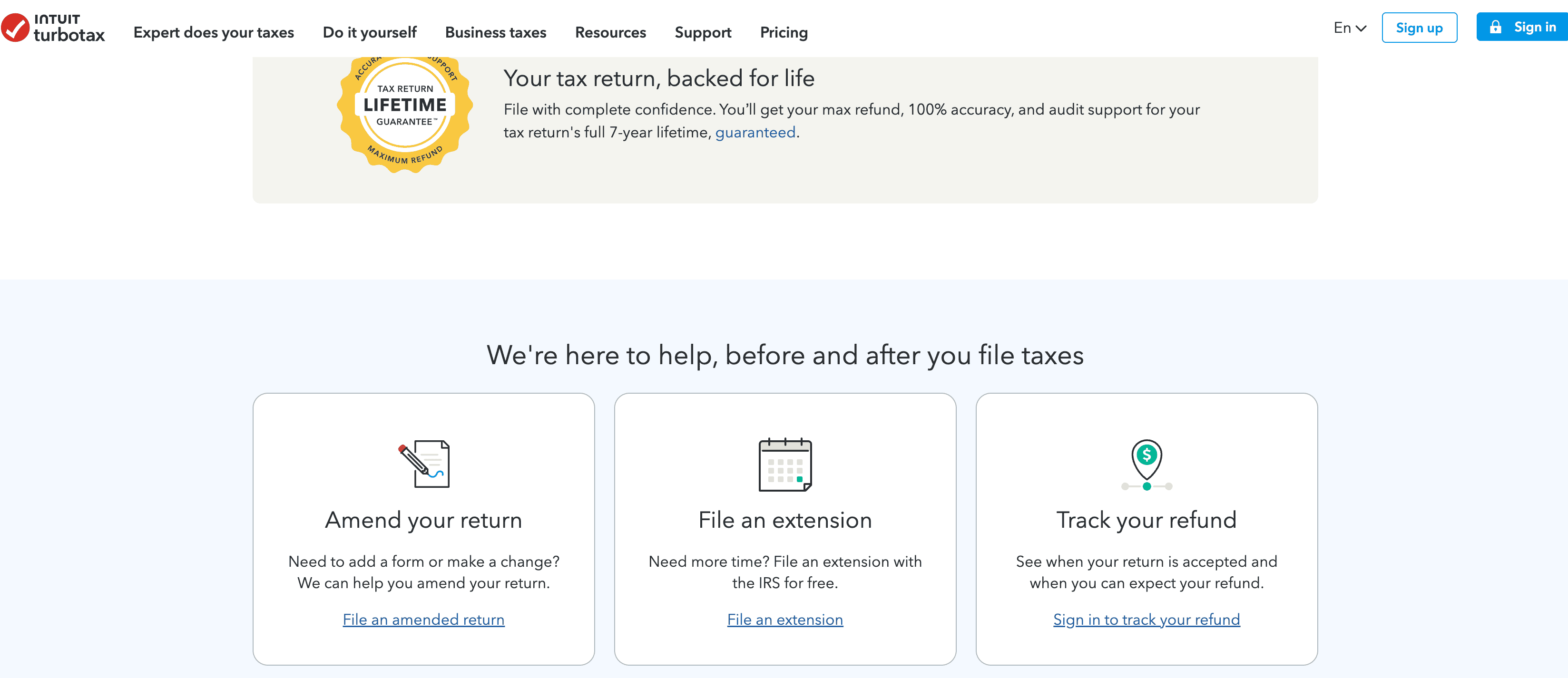Expand the Support navigation menu
Viewport: 1568px width, 678px height.
tap(703, 32)
